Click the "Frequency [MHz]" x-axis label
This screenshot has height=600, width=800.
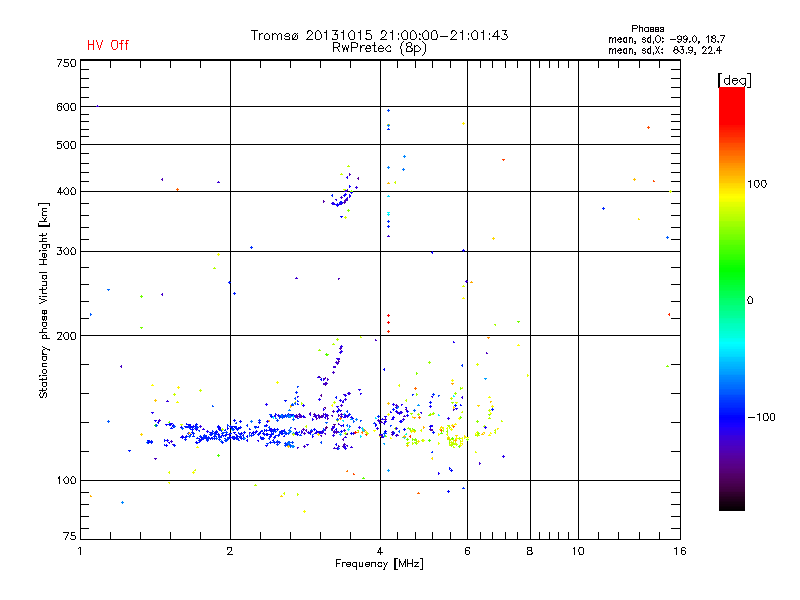coord(379,565)
